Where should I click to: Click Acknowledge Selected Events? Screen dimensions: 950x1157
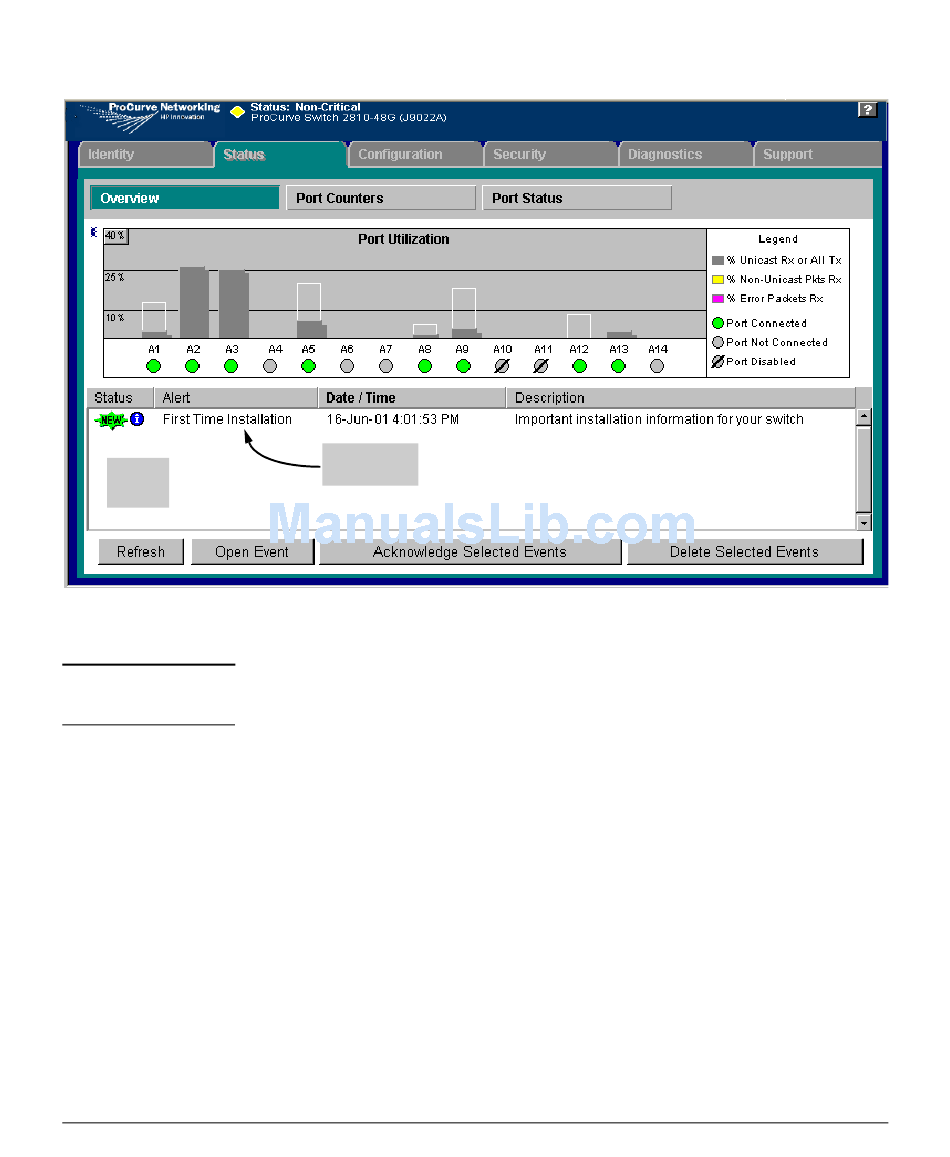[470, 552]
